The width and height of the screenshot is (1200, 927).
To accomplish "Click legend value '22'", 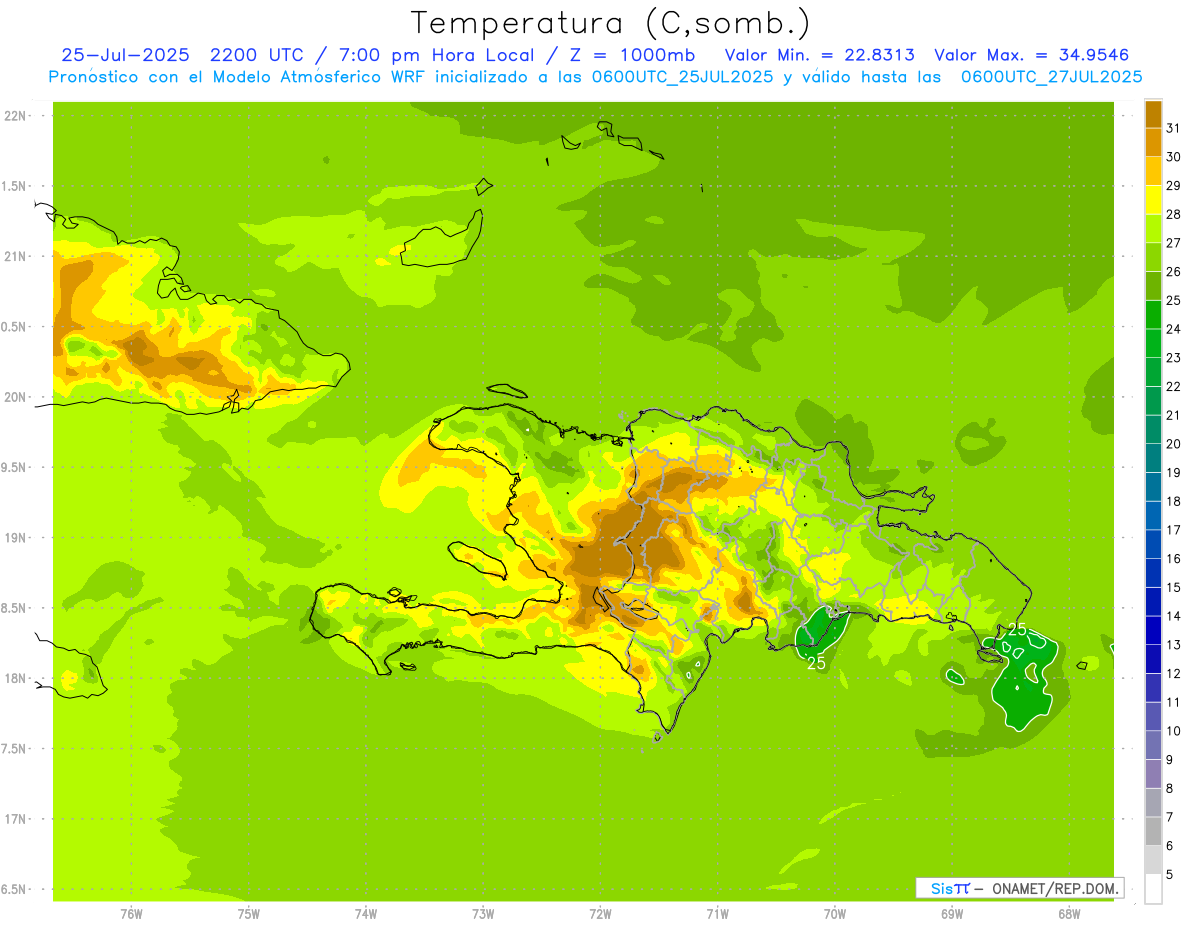I will click(1174, 387).
